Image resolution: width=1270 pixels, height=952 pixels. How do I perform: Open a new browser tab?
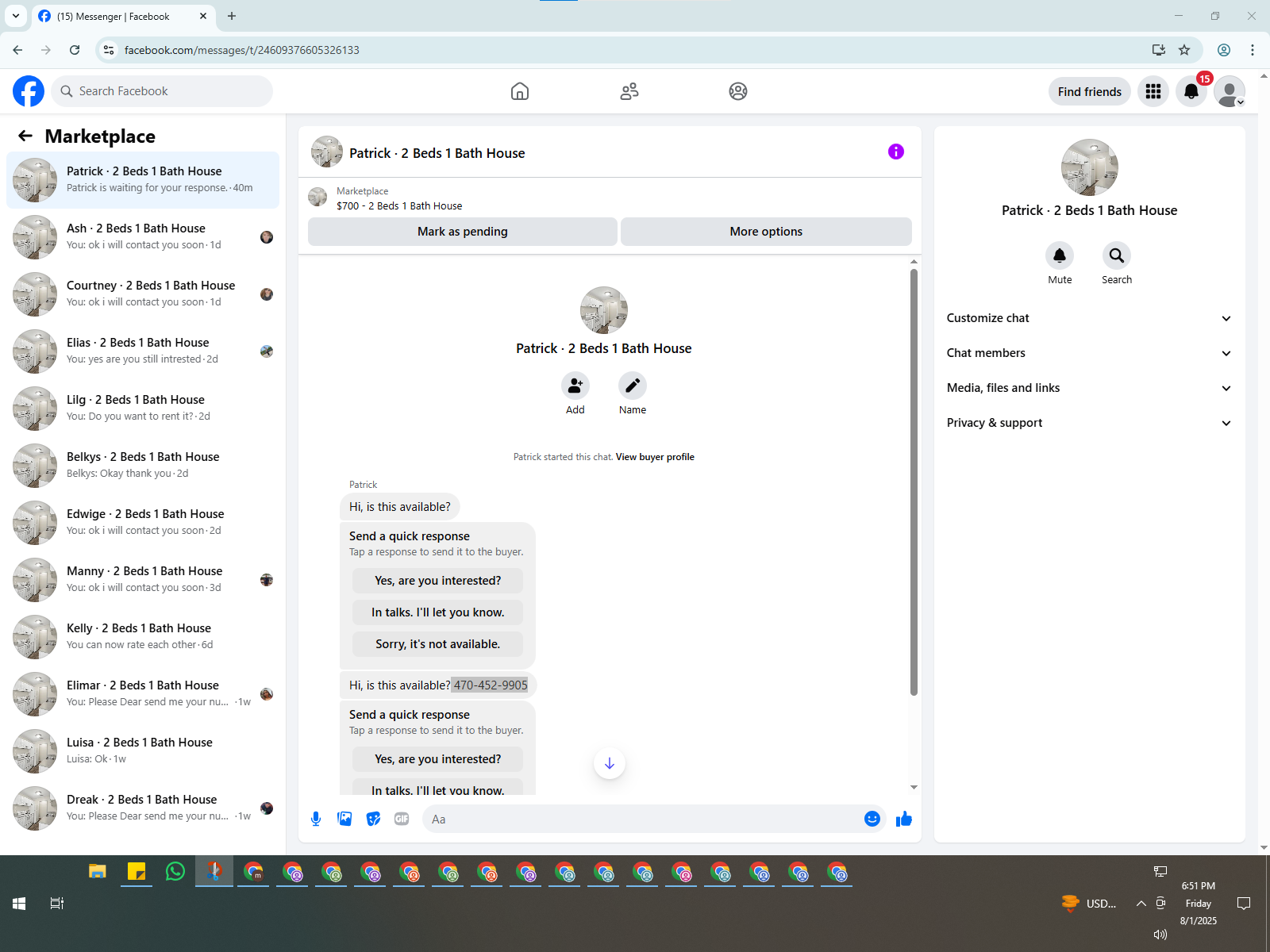click(x=232, y=16)
